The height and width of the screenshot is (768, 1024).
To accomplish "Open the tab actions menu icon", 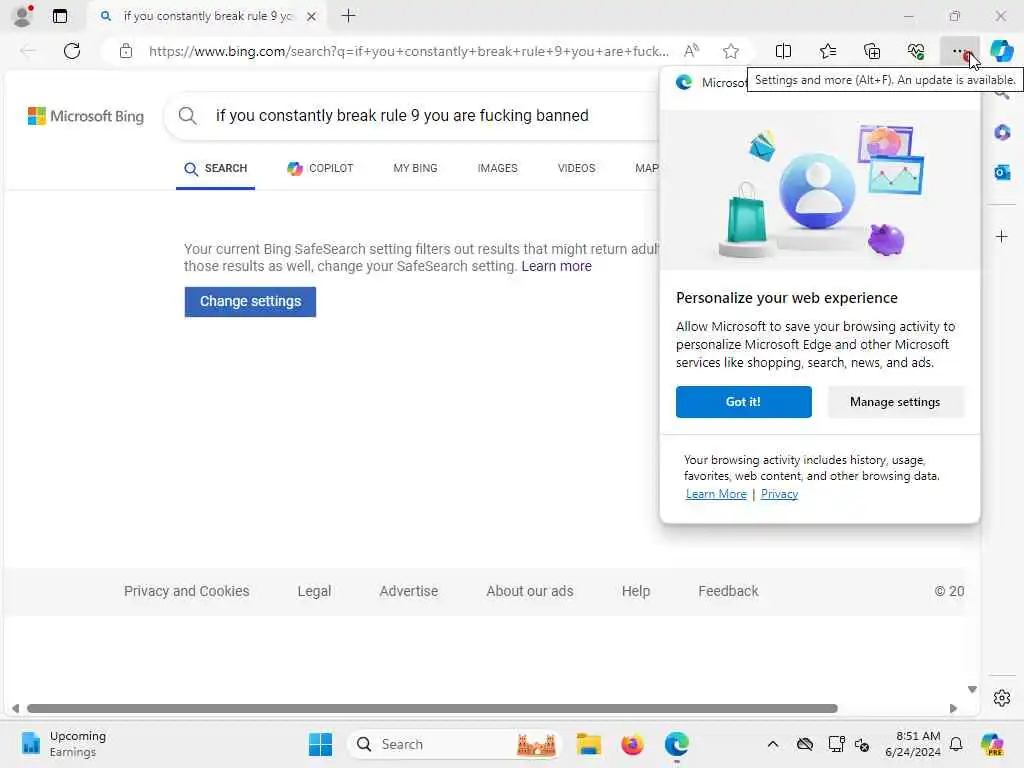I will [59, 16].
